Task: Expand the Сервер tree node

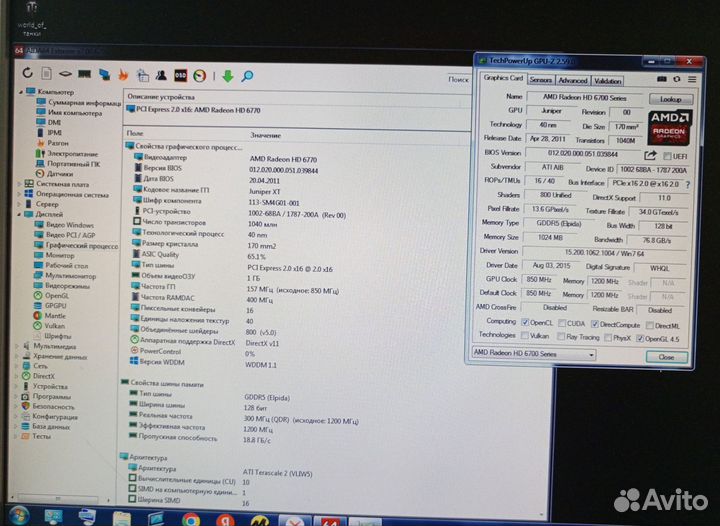Action: coord(19,204)
